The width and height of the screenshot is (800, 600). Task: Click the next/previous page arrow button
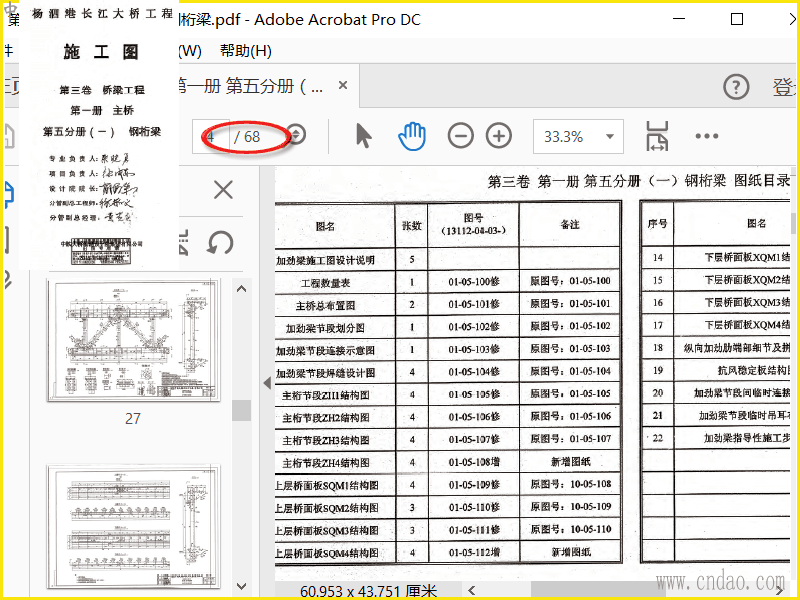point(296,135)
